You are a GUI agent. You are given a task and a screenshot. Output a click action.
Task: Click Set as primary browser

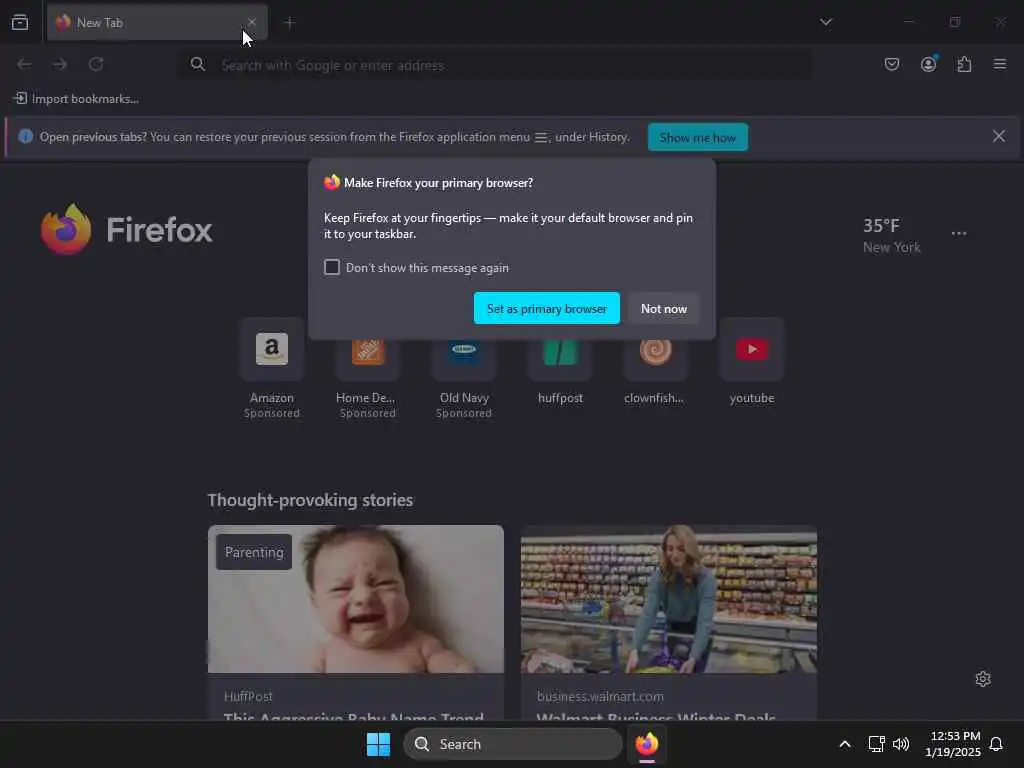[x=547, y=308]
